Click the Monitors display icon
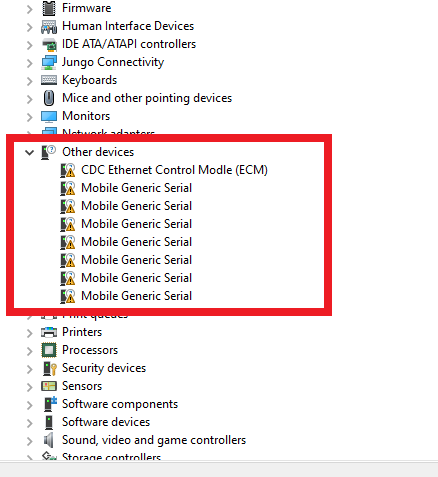The height and width of the screenshot is (477, 438). point(49,117)
